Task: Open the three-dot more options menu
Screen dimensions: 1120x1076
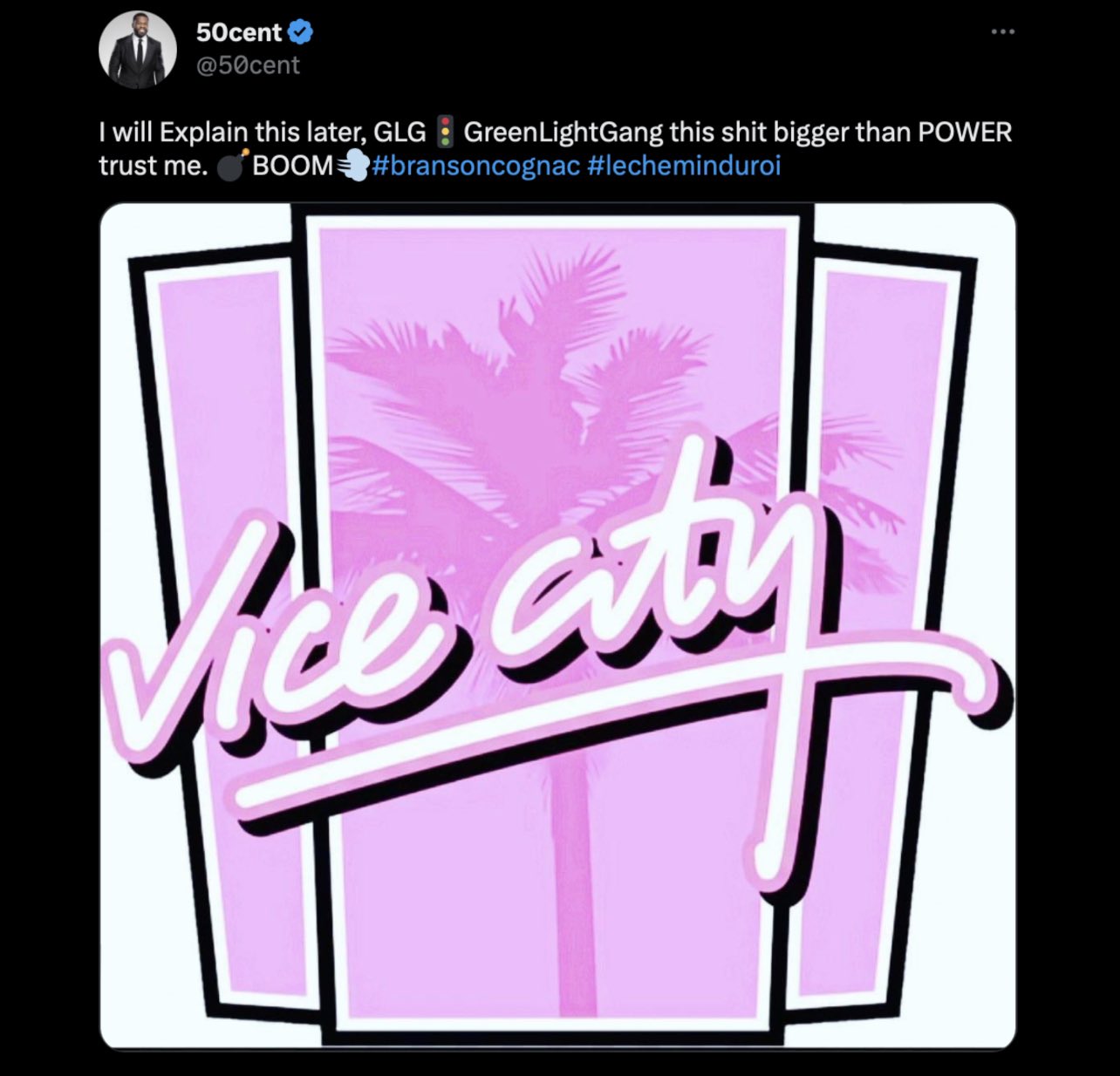Action: pyautogui.click(x=1003, y=32)
